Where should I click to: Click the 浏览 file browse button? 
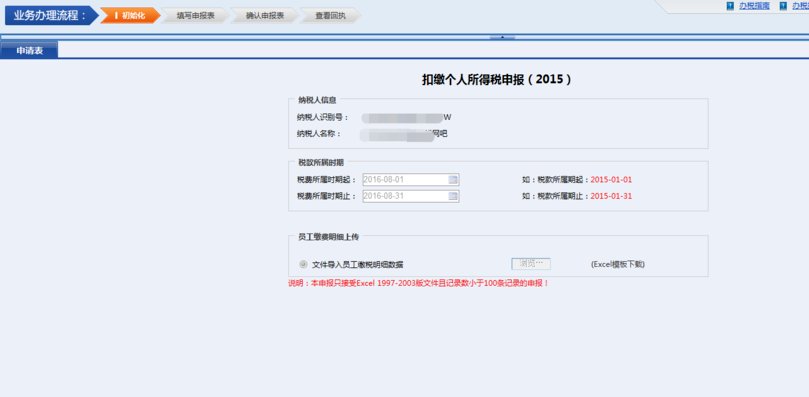coord(531,264)
